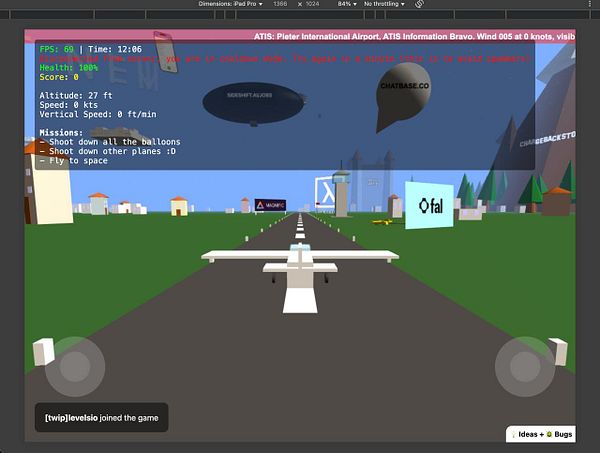Click the levelsio joined the game notification
This screenshot has height=453, width=600.
[101, 417]
